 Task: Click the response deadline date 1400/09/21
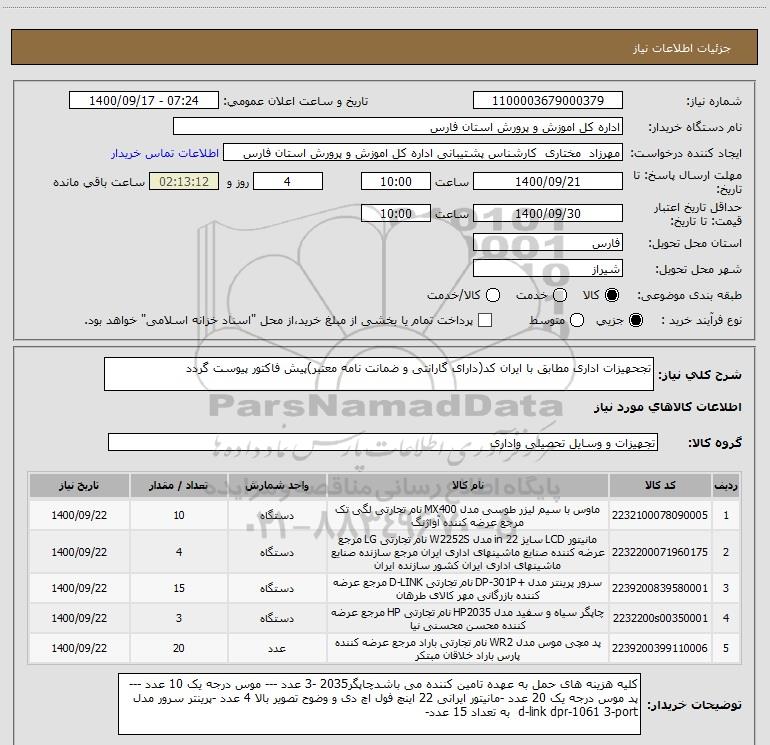click(548, 182)
